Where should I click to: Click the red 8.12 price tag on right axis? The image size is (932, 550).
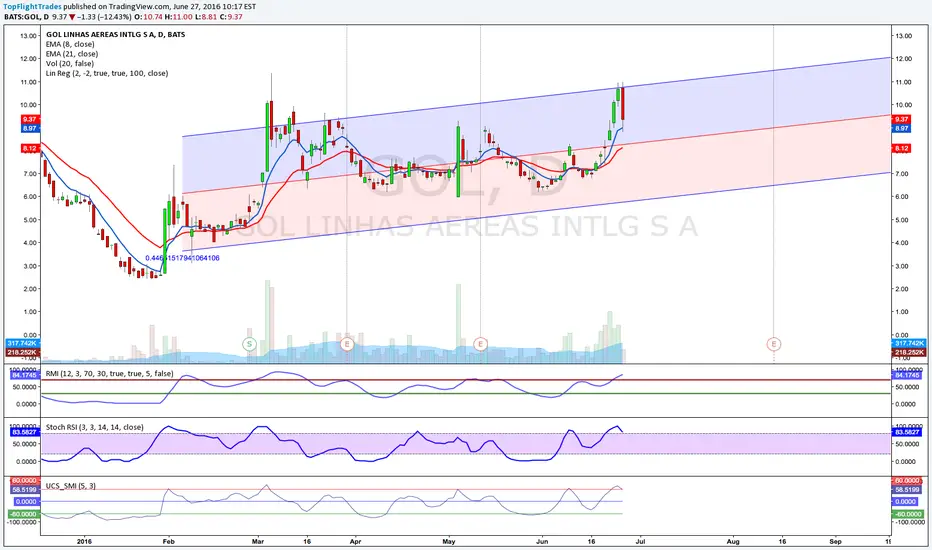(x=902, y=149)
